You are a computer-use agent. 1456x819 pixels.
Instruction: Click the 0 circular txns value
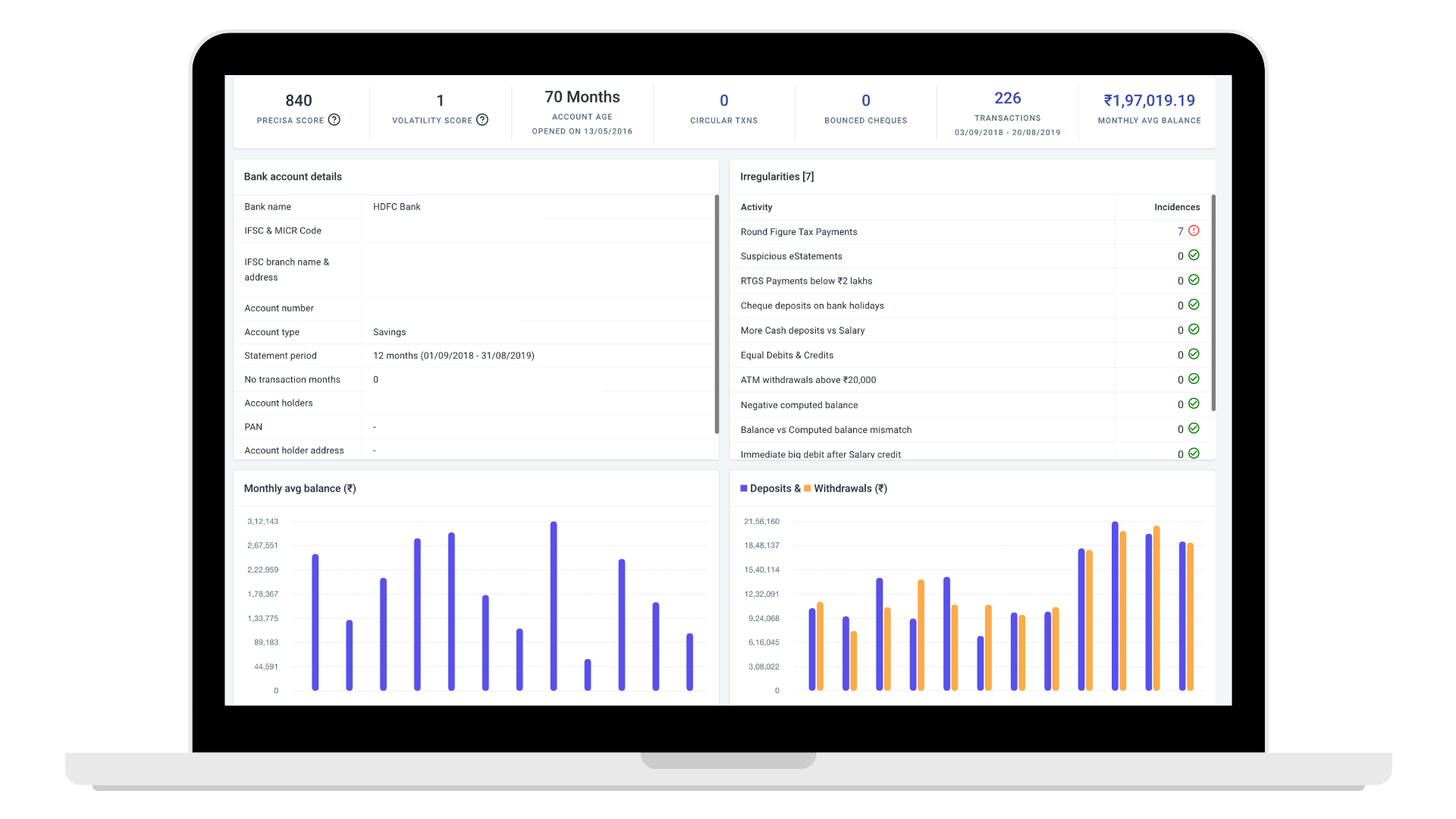(723, 101)
